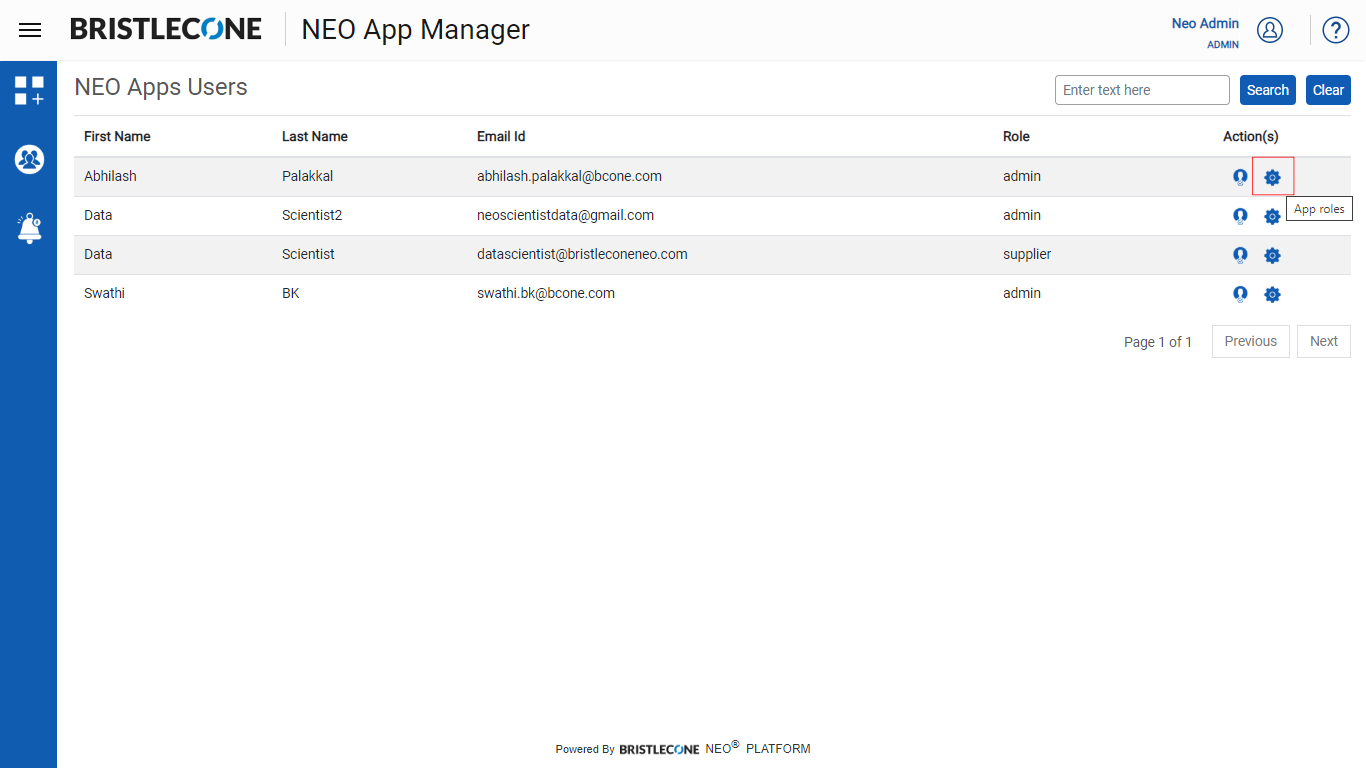This screenshot has height=768, width=1366.
Task: Open the help question mark icon
Action: (x=1336, y=30)
